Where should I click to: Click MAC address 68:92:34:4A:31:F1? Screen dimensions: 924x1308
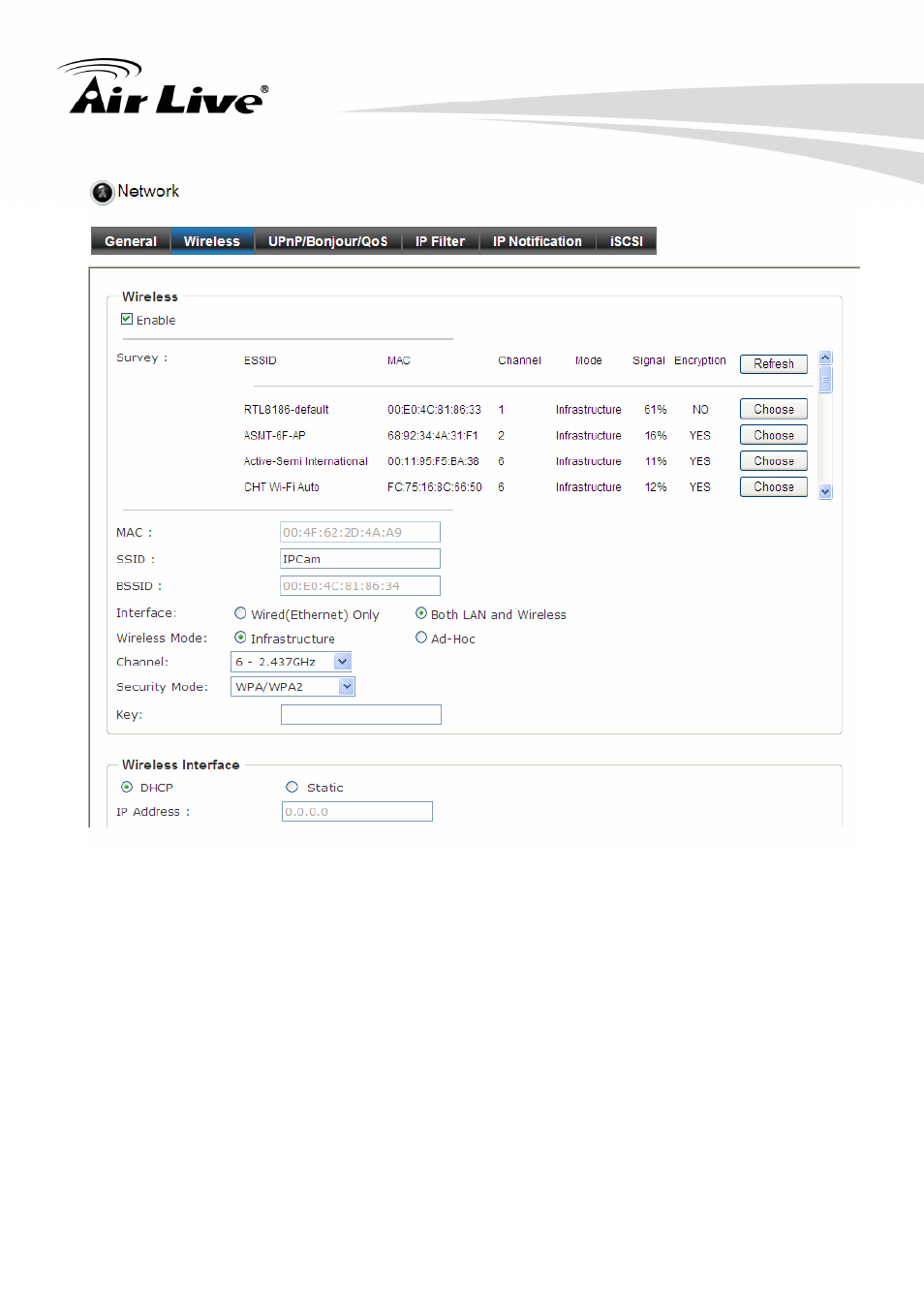tap(433, 436)
